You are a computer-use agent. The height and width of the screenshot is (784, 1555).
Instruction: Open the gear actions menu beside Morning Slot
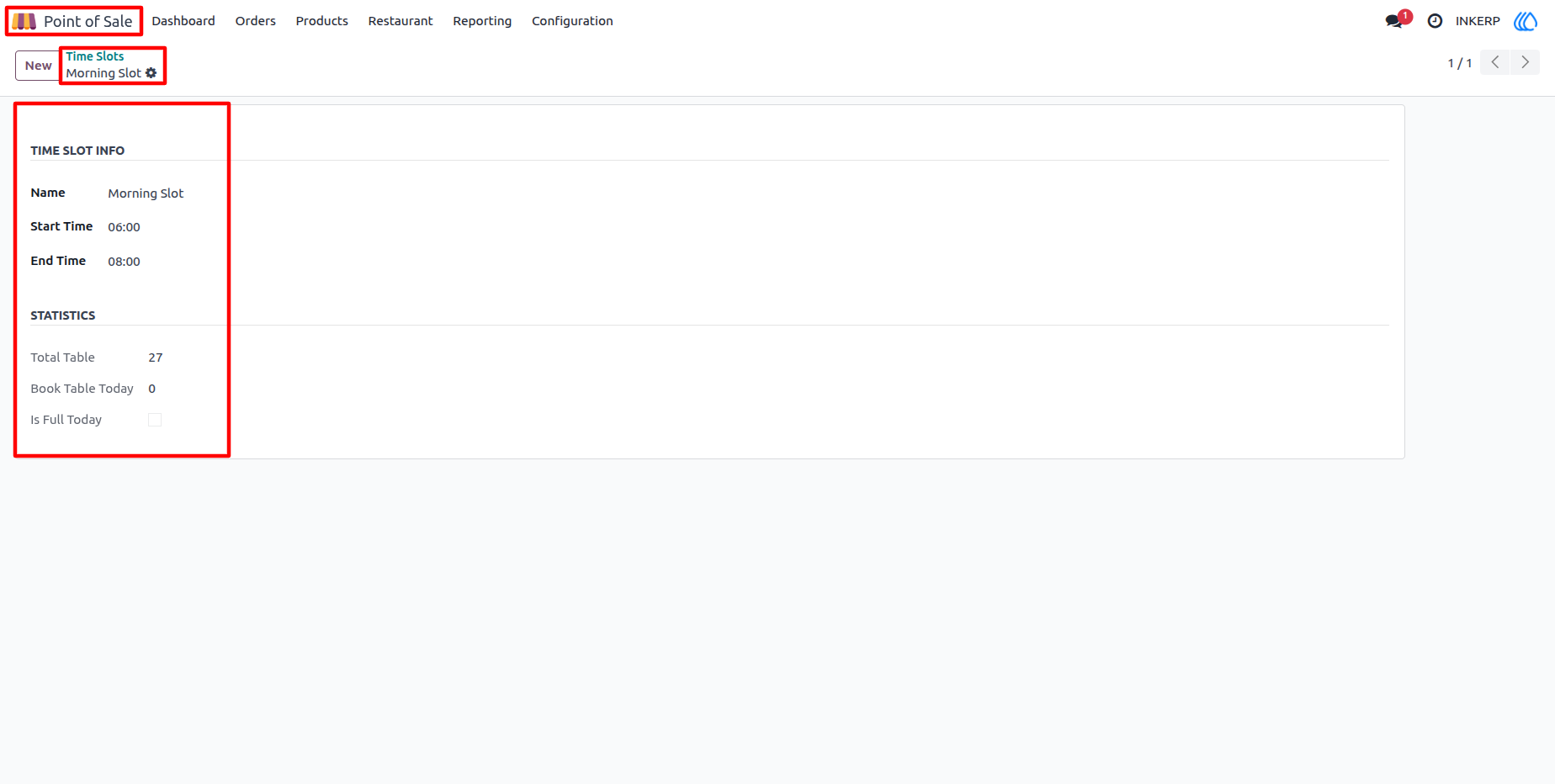pyautogui.click(x=151, y=73)
